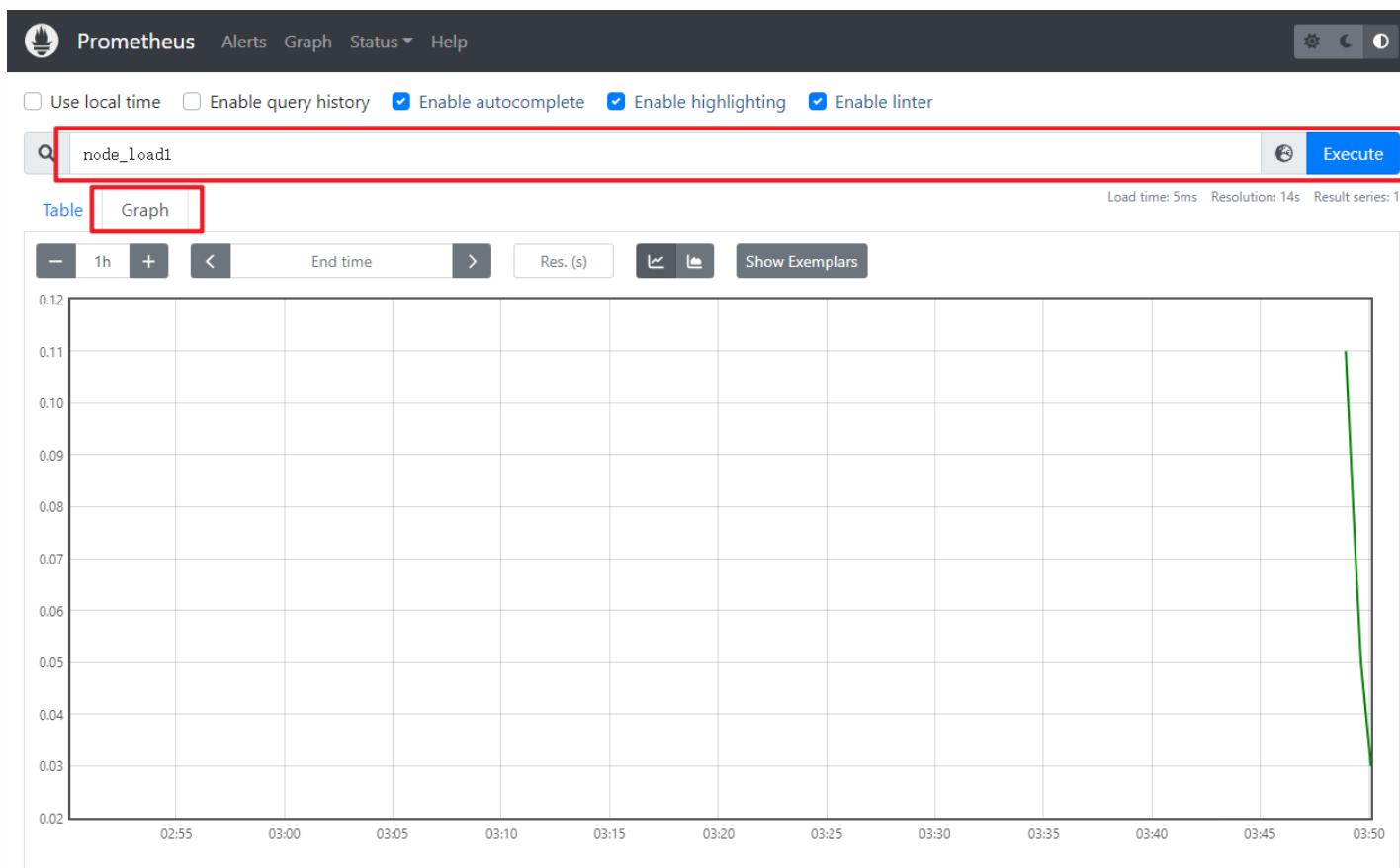
Task: Move end time forward with right chevron
Action: (472, 262)
